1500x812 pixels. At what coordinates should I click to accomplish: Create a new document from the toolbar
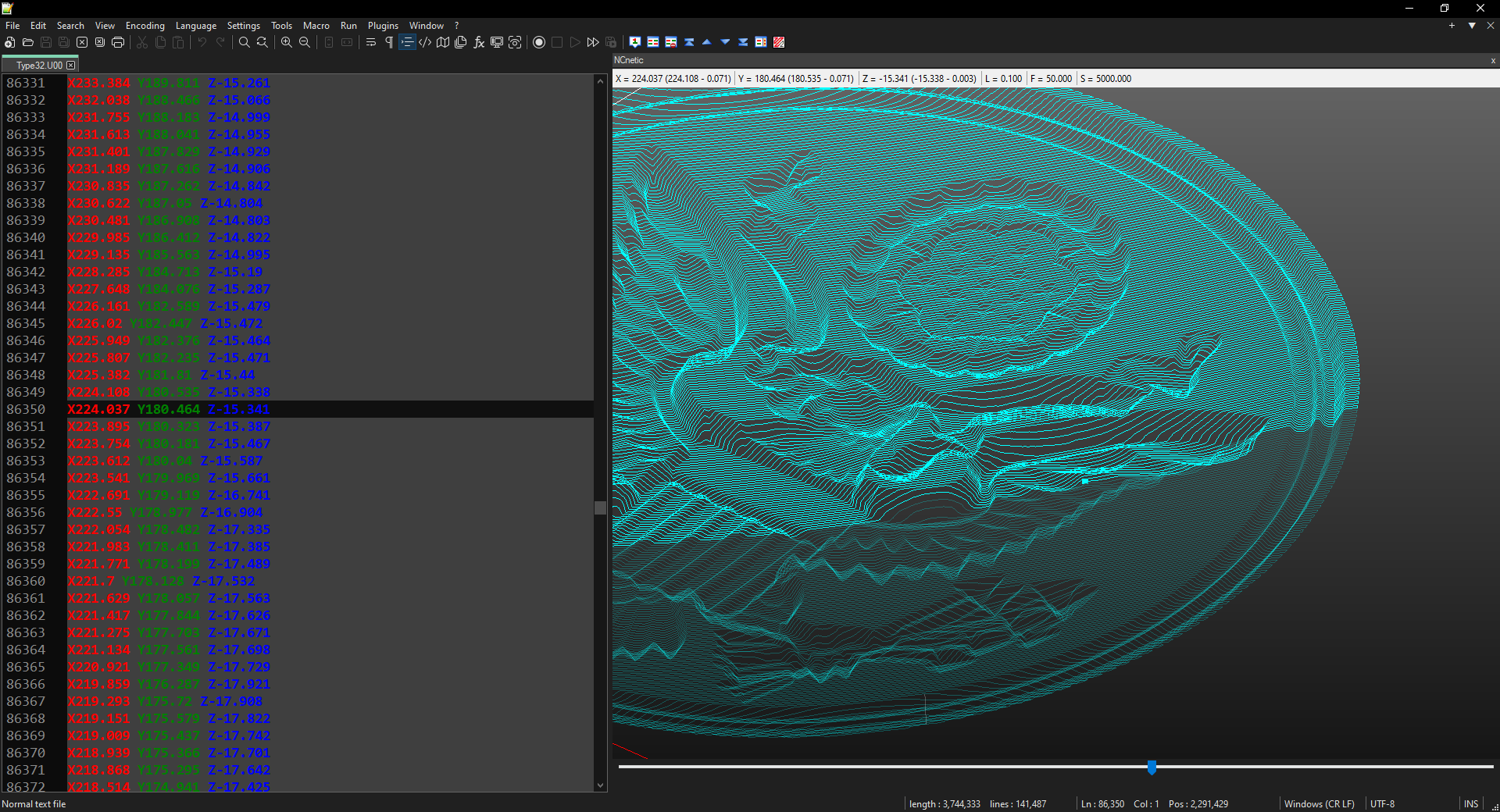[9, 42]
